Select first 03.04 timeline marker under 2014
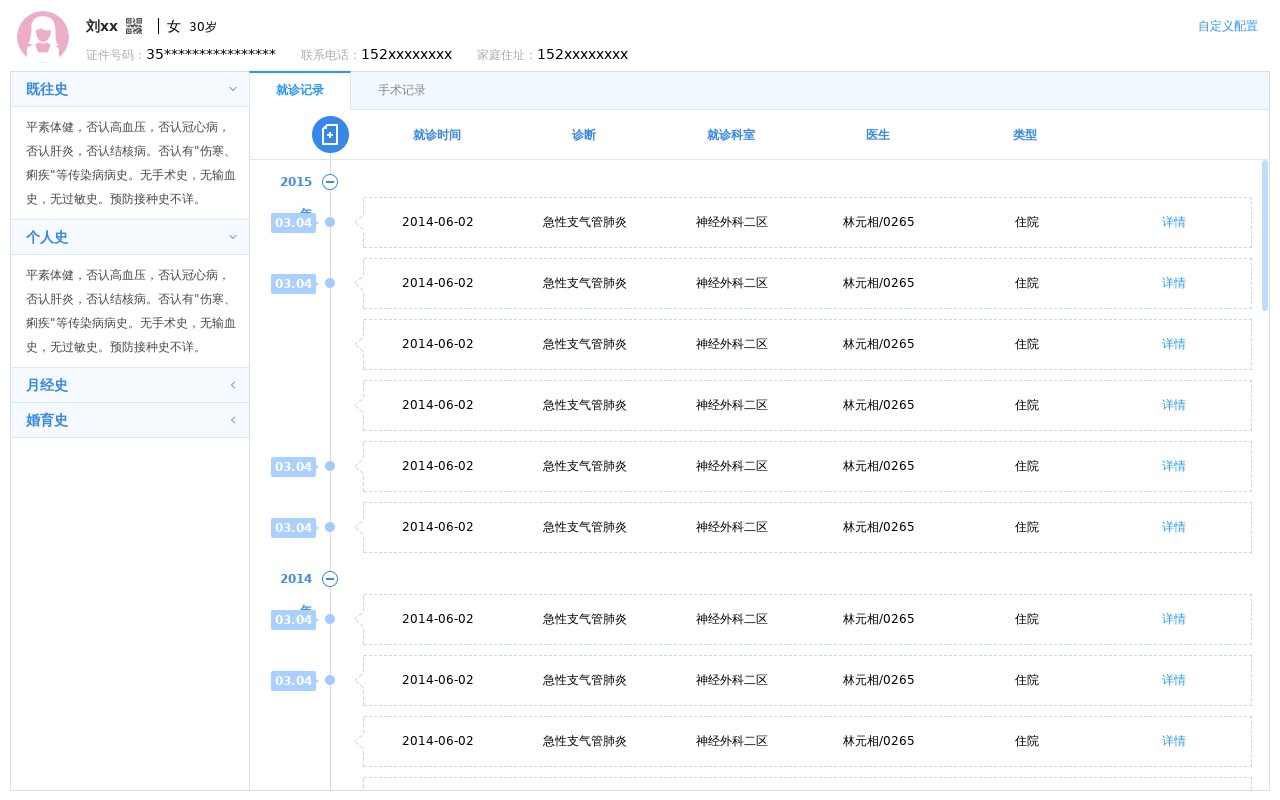 (x=294, y=619)
